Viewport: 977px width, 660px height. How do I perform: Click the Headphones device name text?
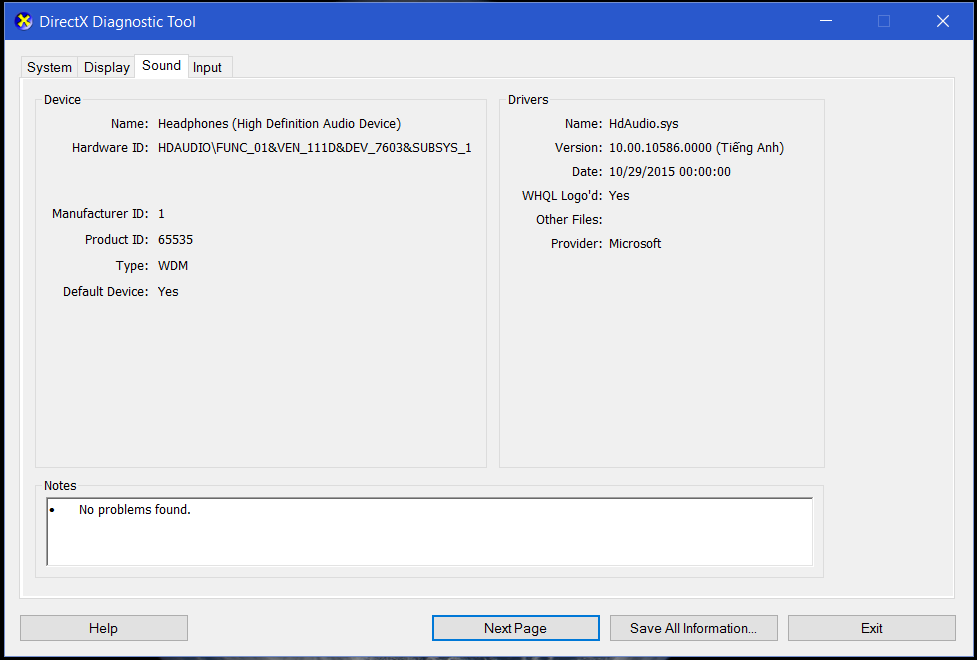(x=279, y=124)
